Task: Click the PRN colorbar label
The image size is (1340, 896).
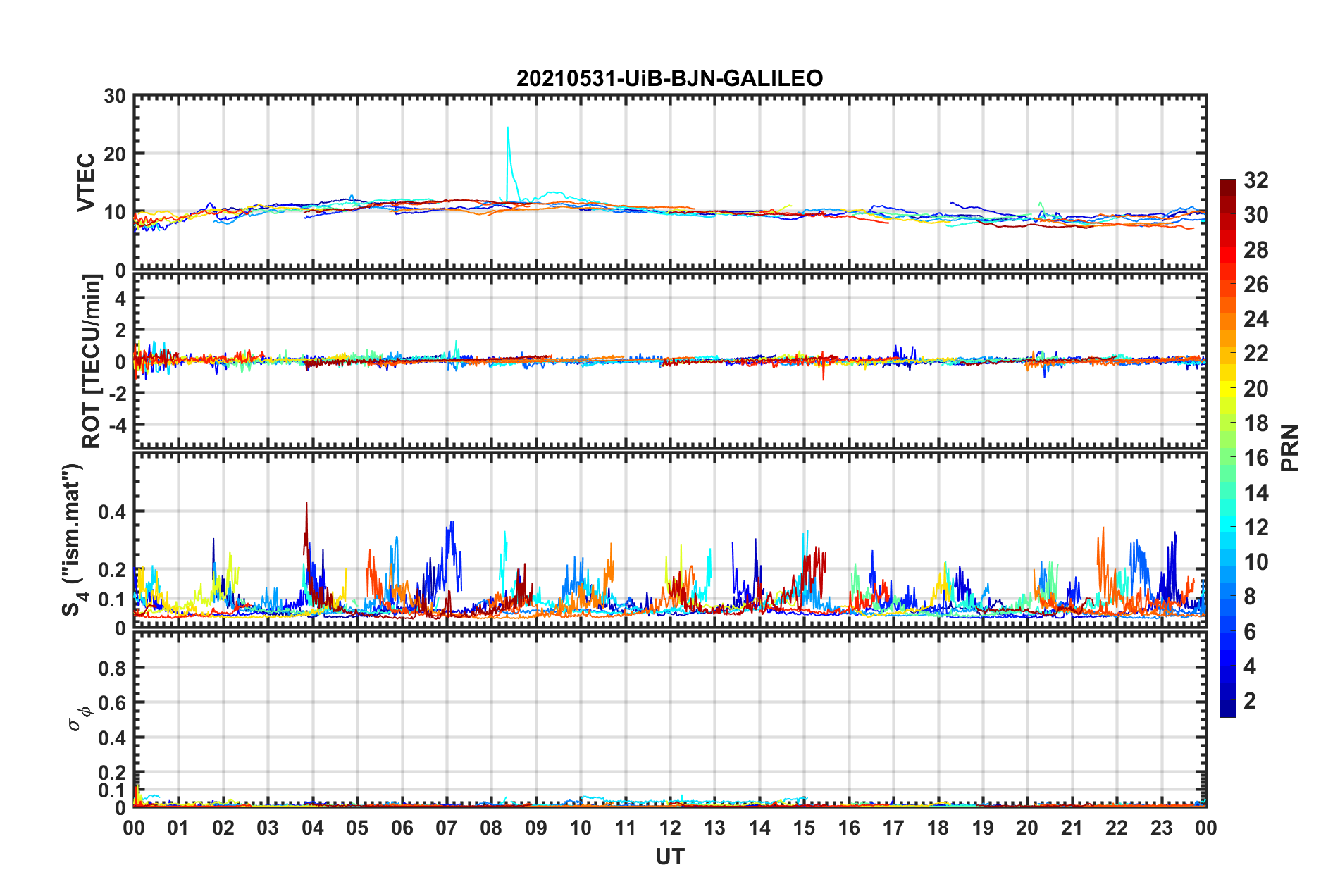Action: (1290, 448)
